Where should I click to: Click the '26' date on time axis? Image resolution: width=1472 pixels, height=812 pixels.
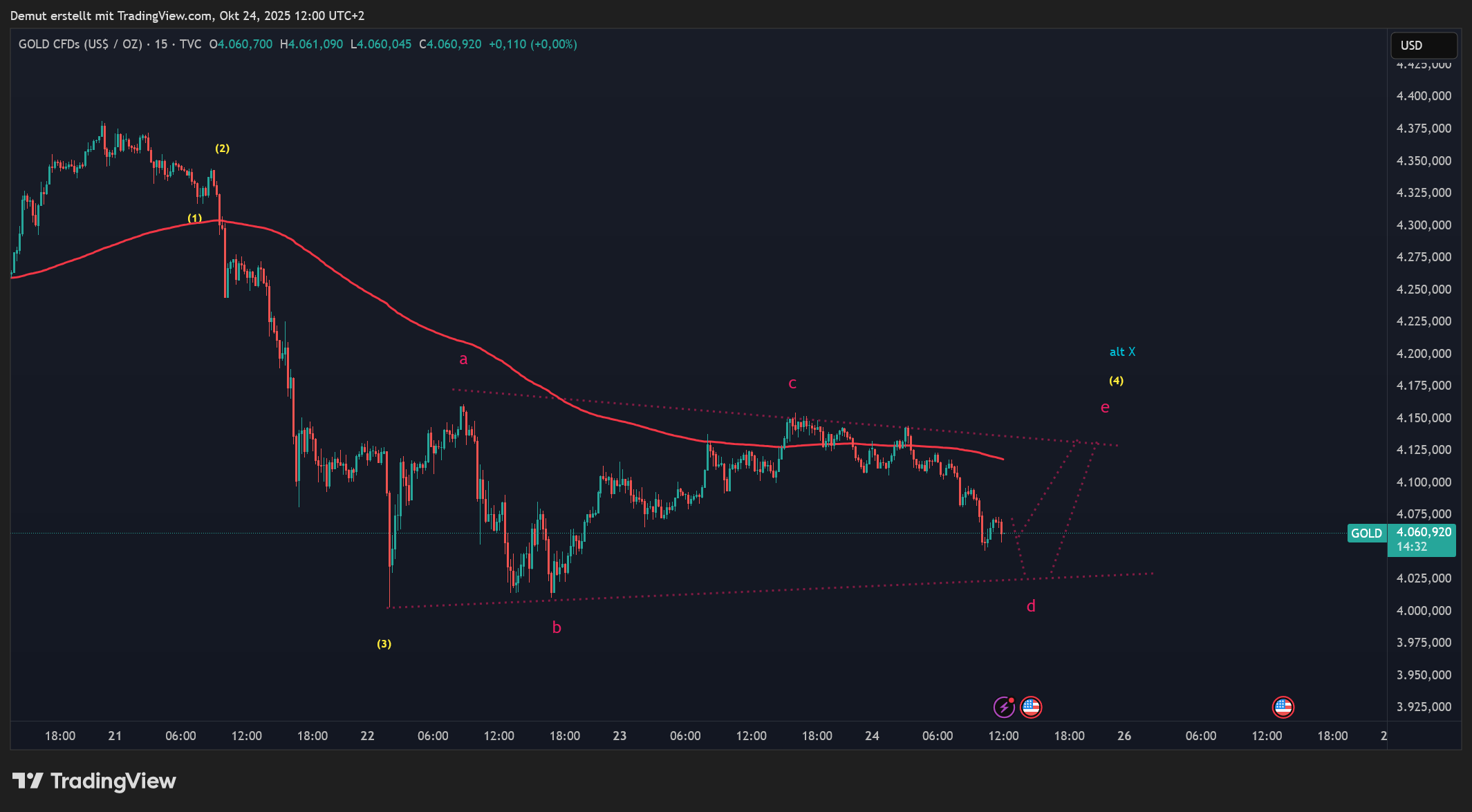[1124, 736]
